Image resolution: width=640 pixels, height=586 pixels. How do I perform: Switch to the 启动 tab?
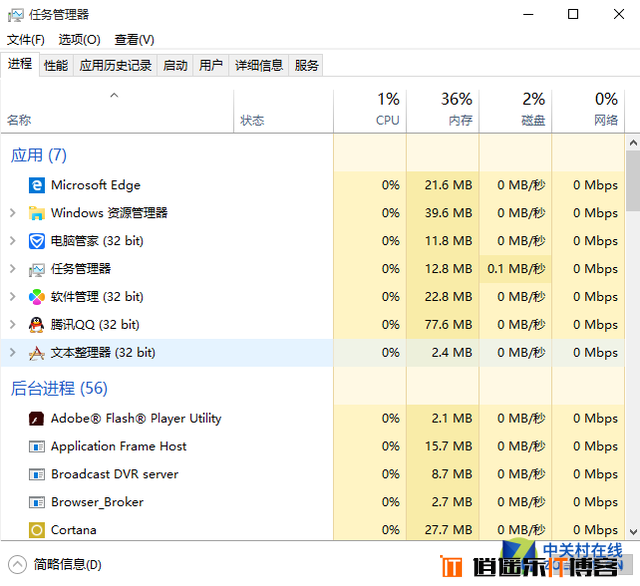(175, 65)
